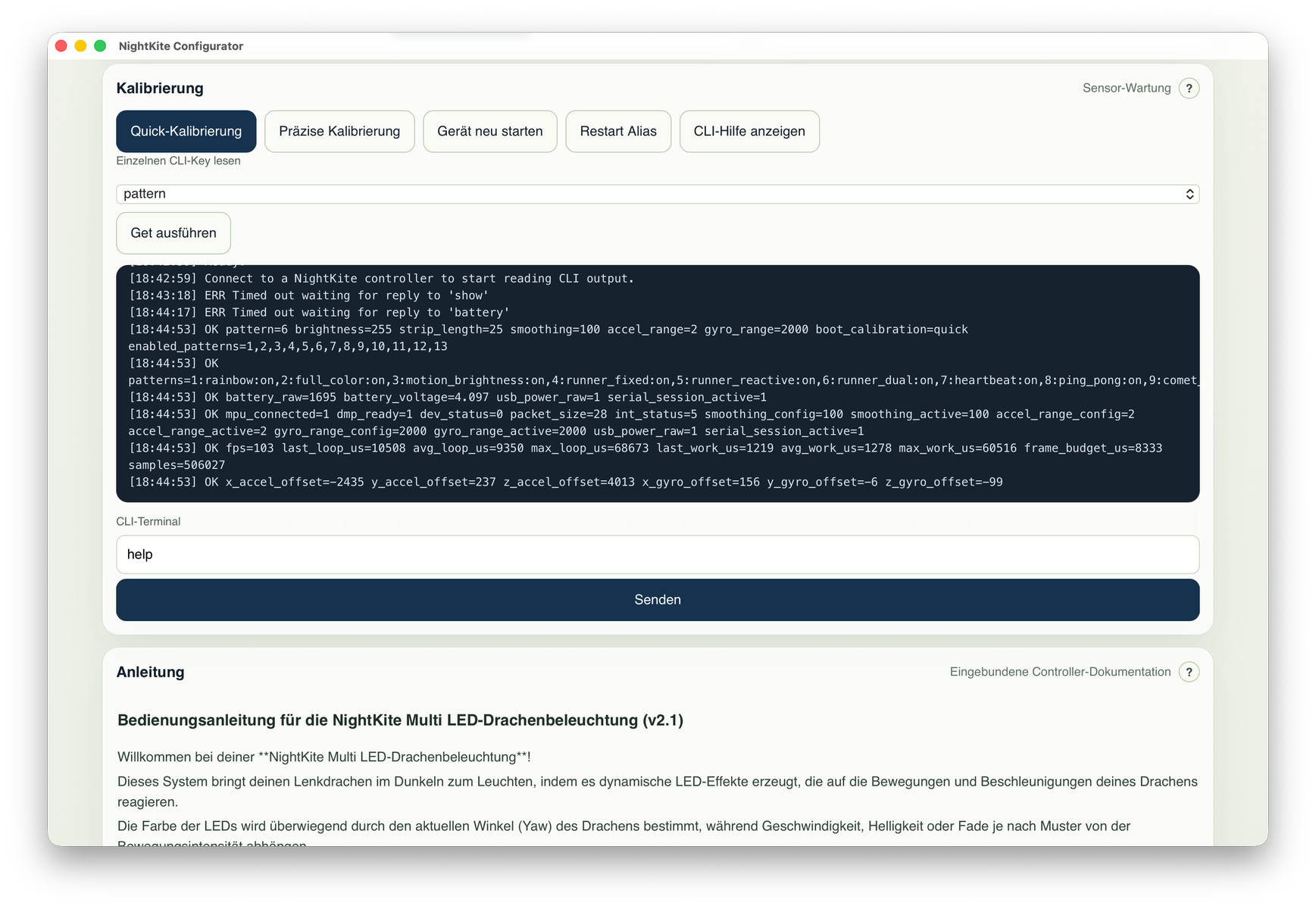The width and height of the screenshot is (1316, 909).
Task: Focus the CLI-Terminal input containing help
Action: [x=657, y=554]
